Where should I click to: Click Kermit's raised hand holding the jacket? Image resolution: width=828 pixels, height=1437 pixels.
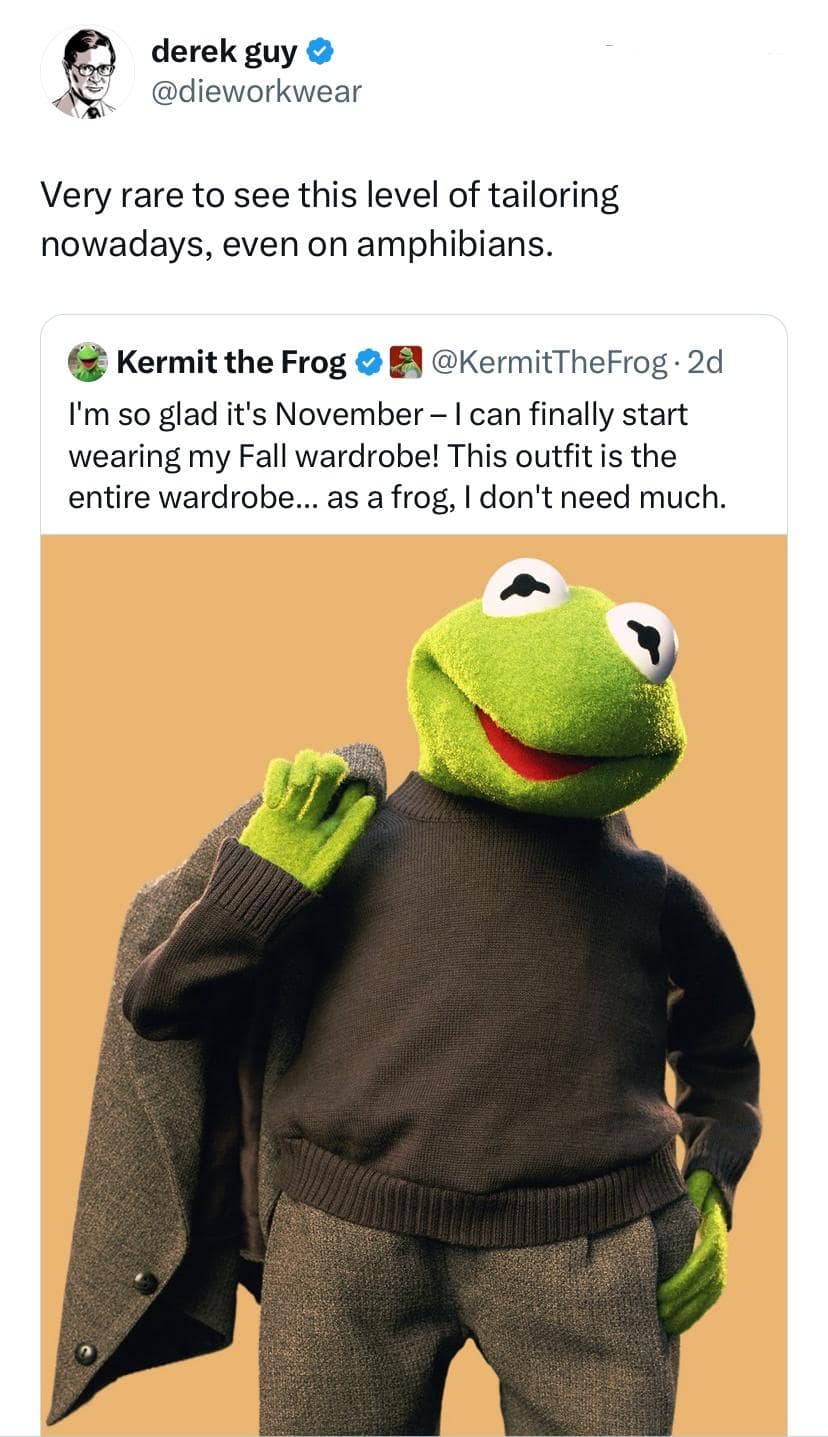point(305,815)
